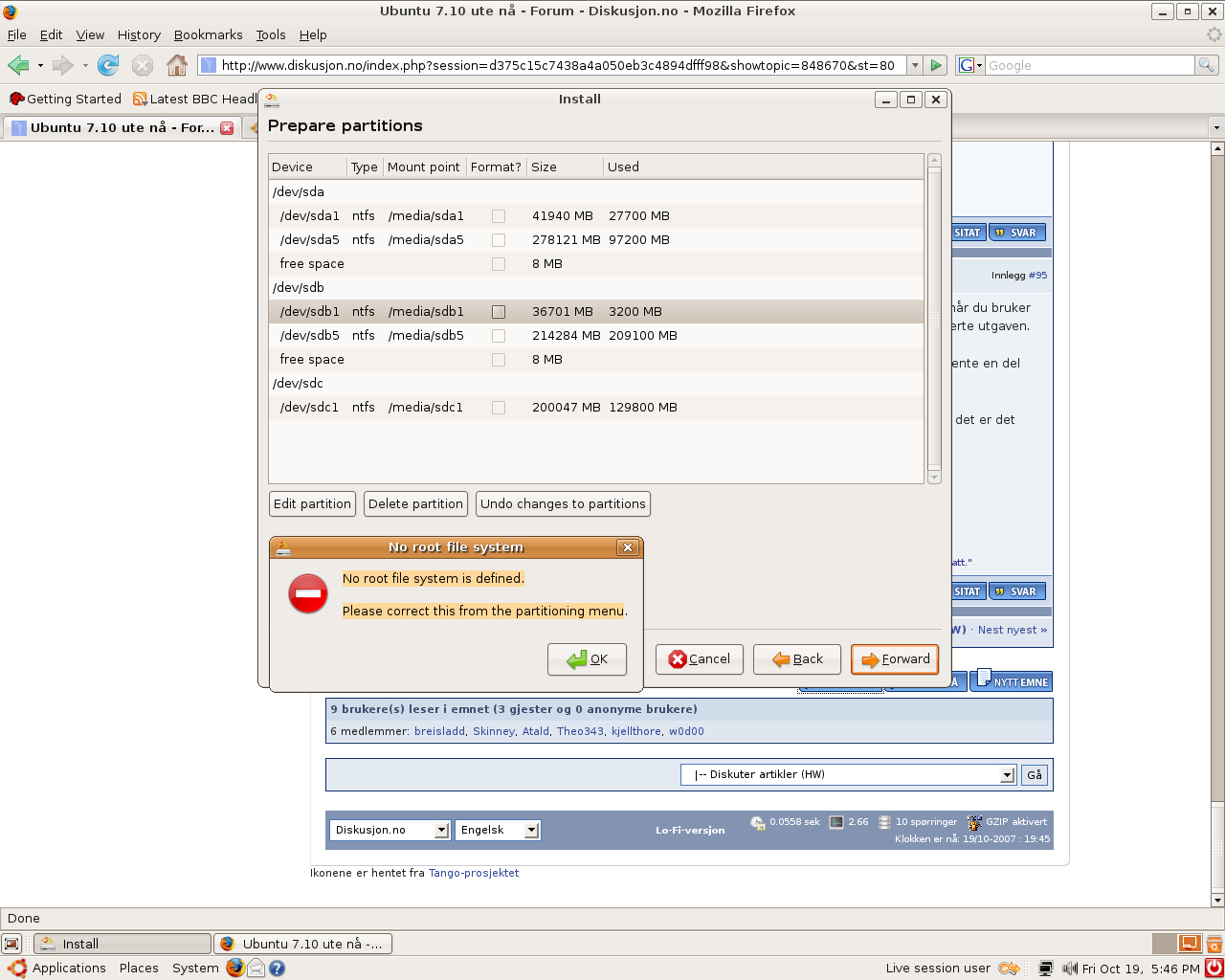The image size is (1225, 980).
Task: Click the Google search magnifier icon
Action: pyautogui.click(x=1207, y=65)
